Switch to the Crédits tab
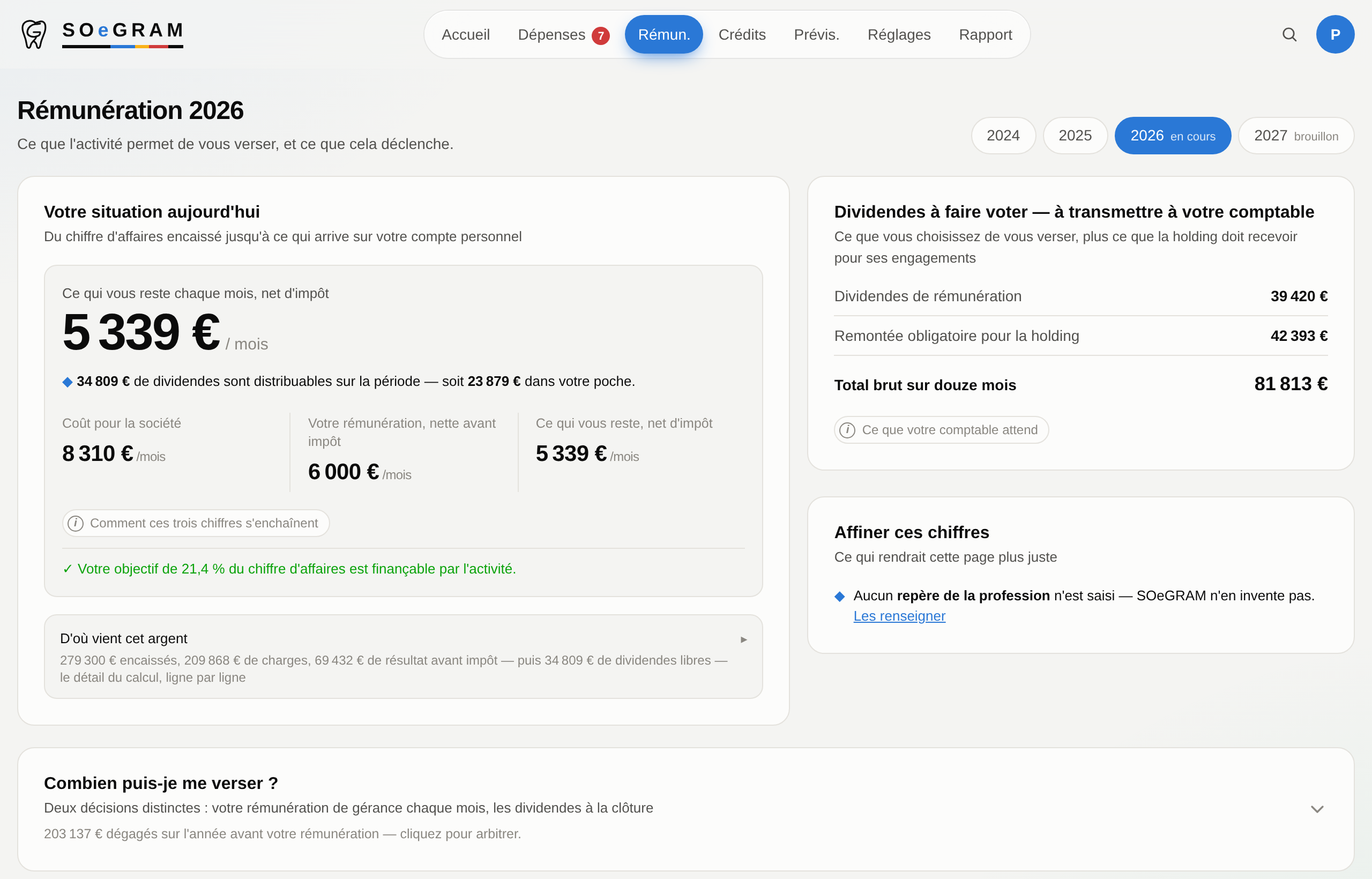The width and height of the screenshot is (1372, 879). point(742,35)
